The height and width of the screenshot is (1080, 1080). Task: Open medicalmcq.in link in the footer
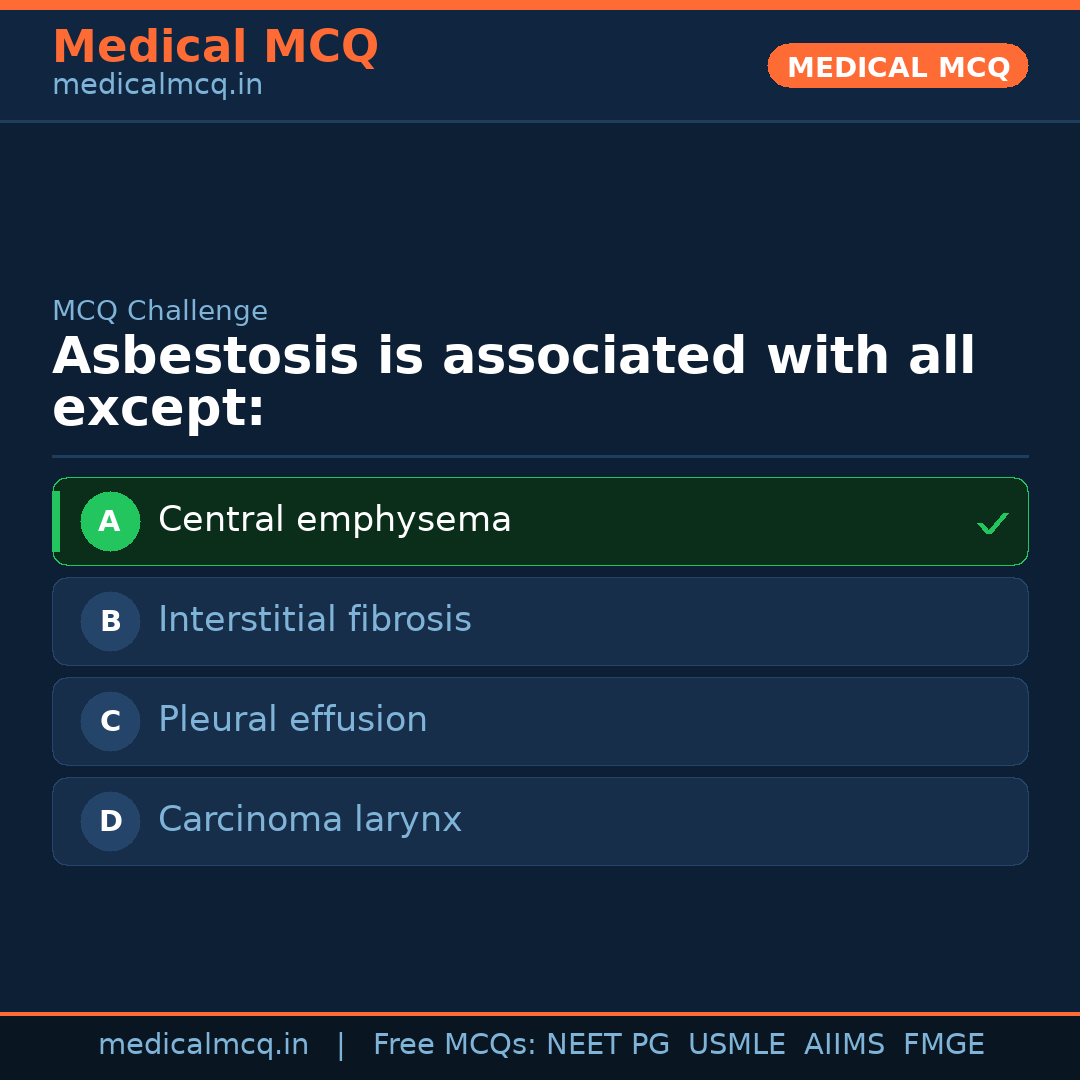[x=203, y=1045]
